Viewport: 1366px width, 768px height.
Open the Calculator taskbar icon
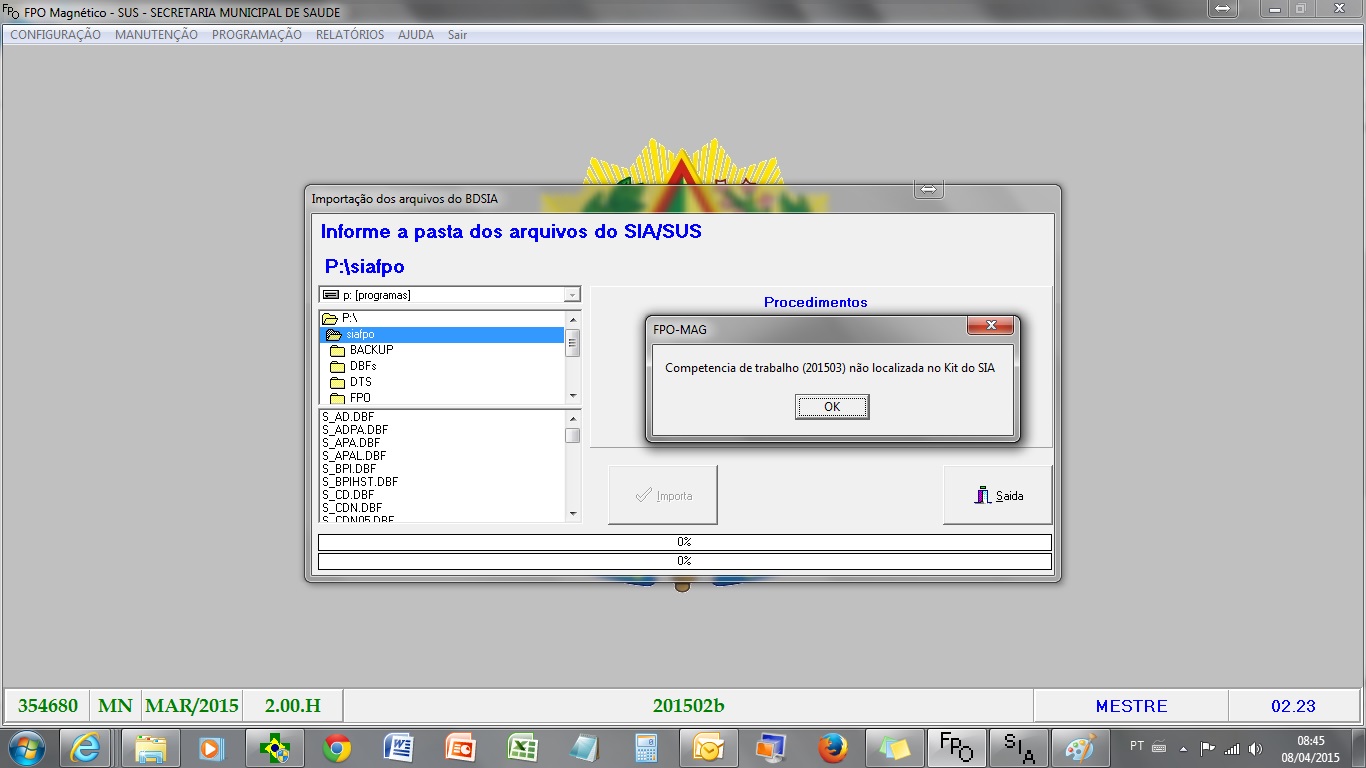[x=646, y=747]
